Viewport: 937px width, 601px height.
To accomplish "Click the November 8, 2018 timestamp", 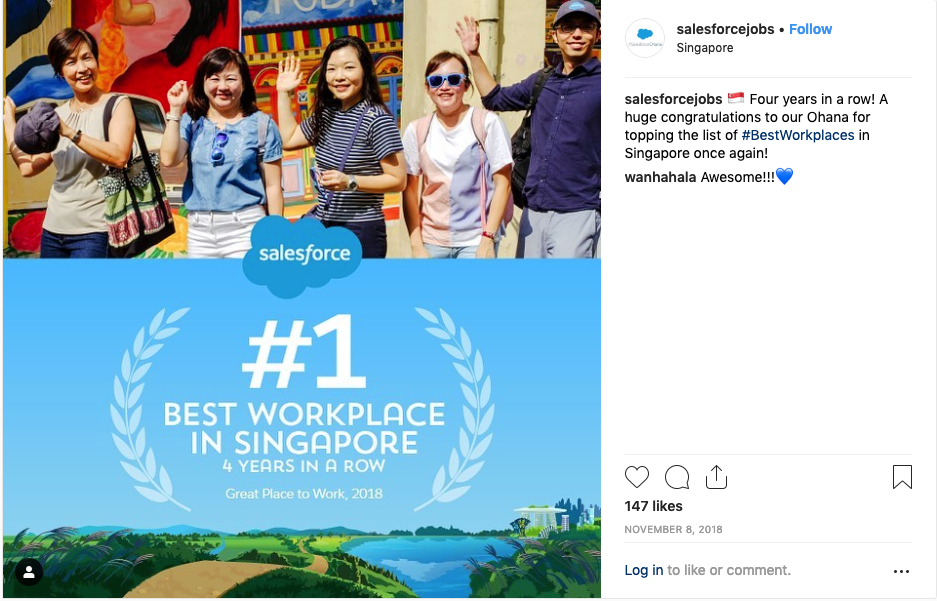I will tap(673, 529).
